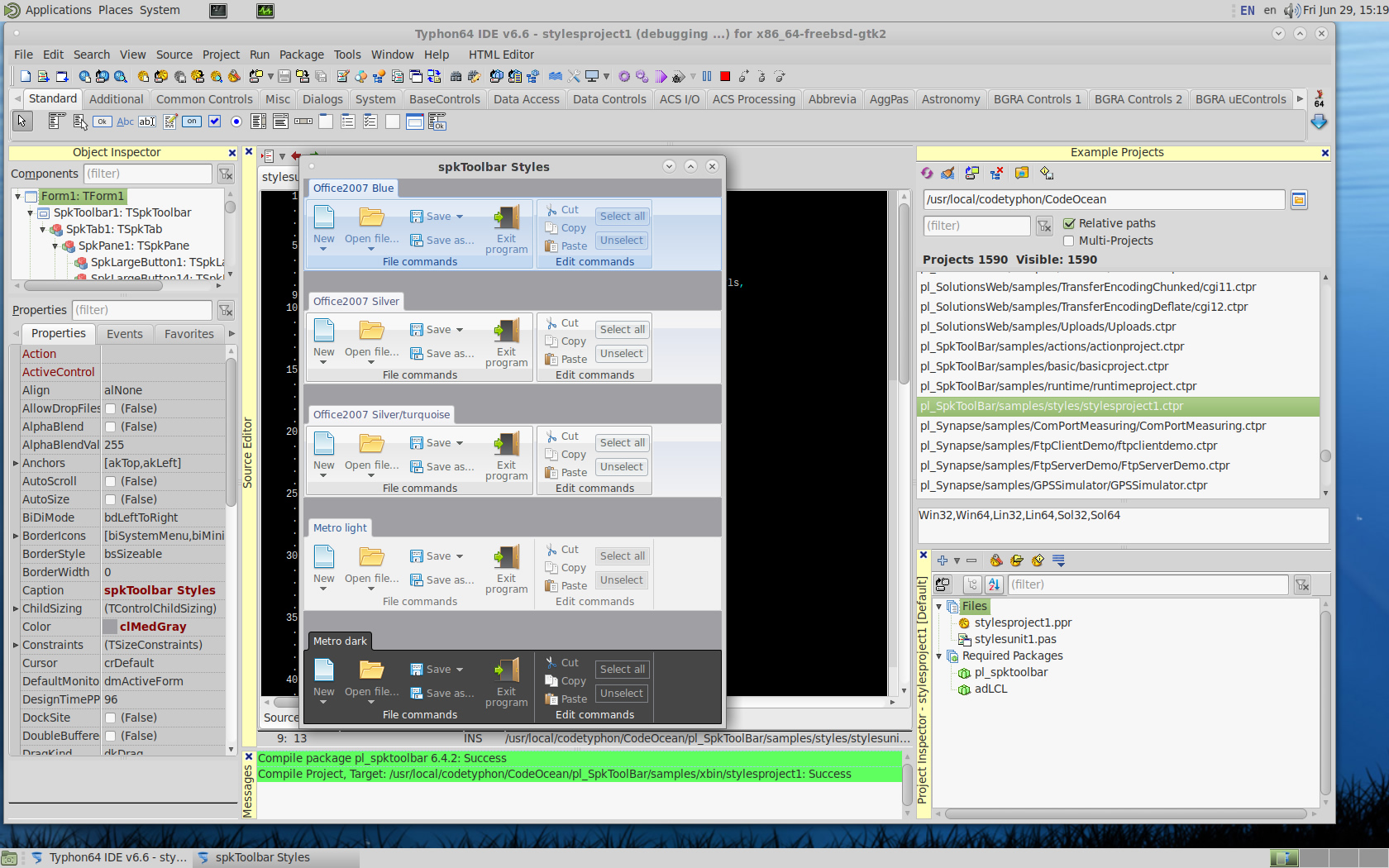Screen dimensions: 1389x868
Task: Click the wrench Tools options icon in main toolbar
Action: [x=574, y=76]
